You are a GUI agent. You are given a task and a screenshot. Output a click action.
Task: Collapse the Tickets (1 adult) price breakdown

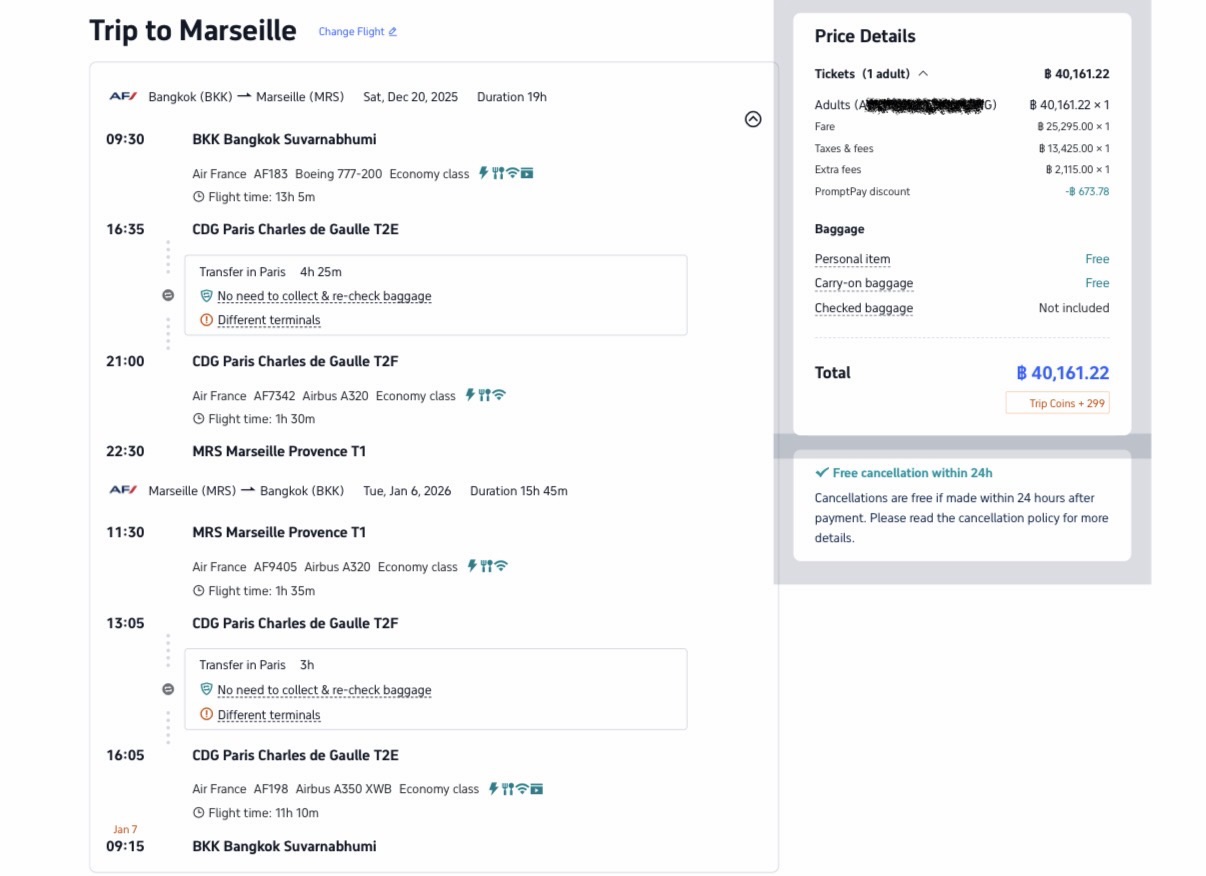923,73
